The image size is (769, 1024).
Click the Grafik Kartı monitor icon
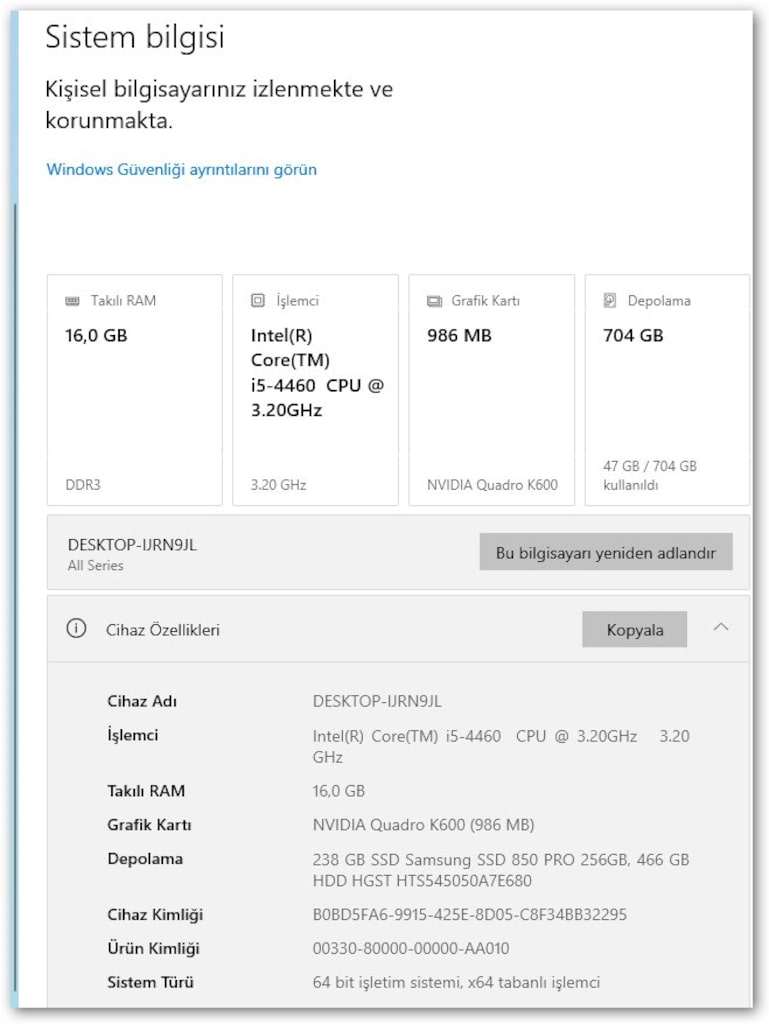coord(434,301)
